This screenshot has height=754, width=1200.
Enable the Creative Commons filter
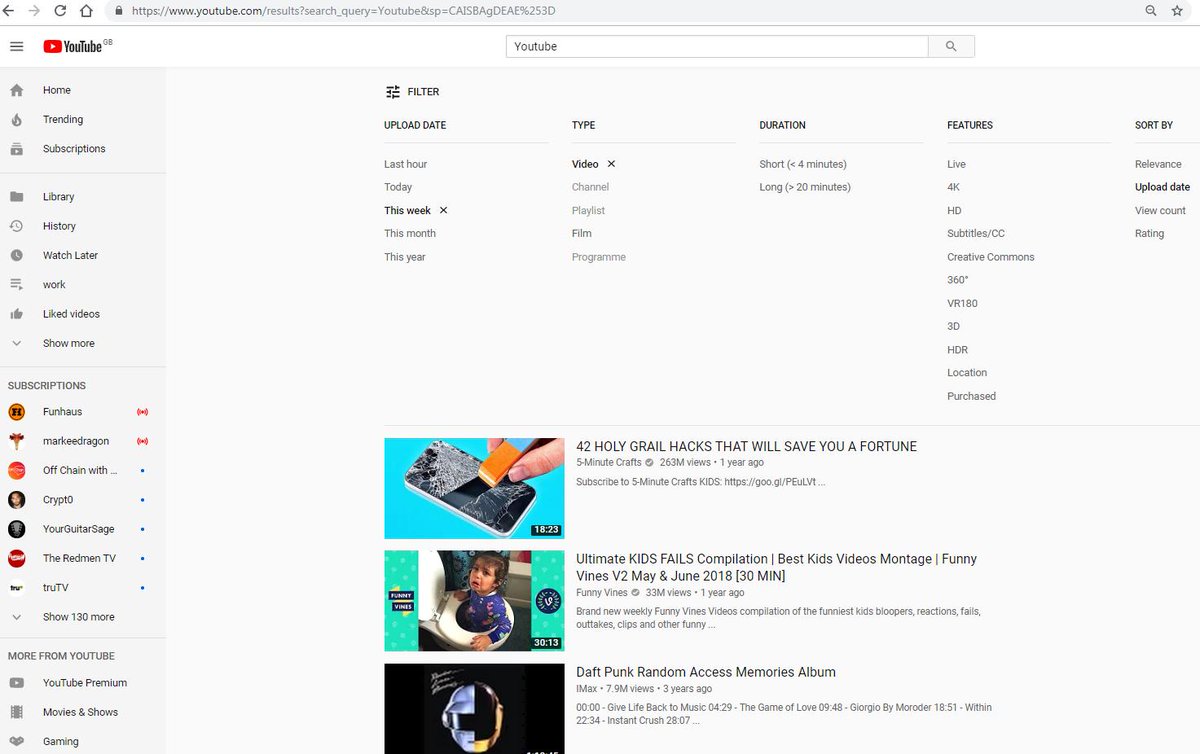pos(991,257)
